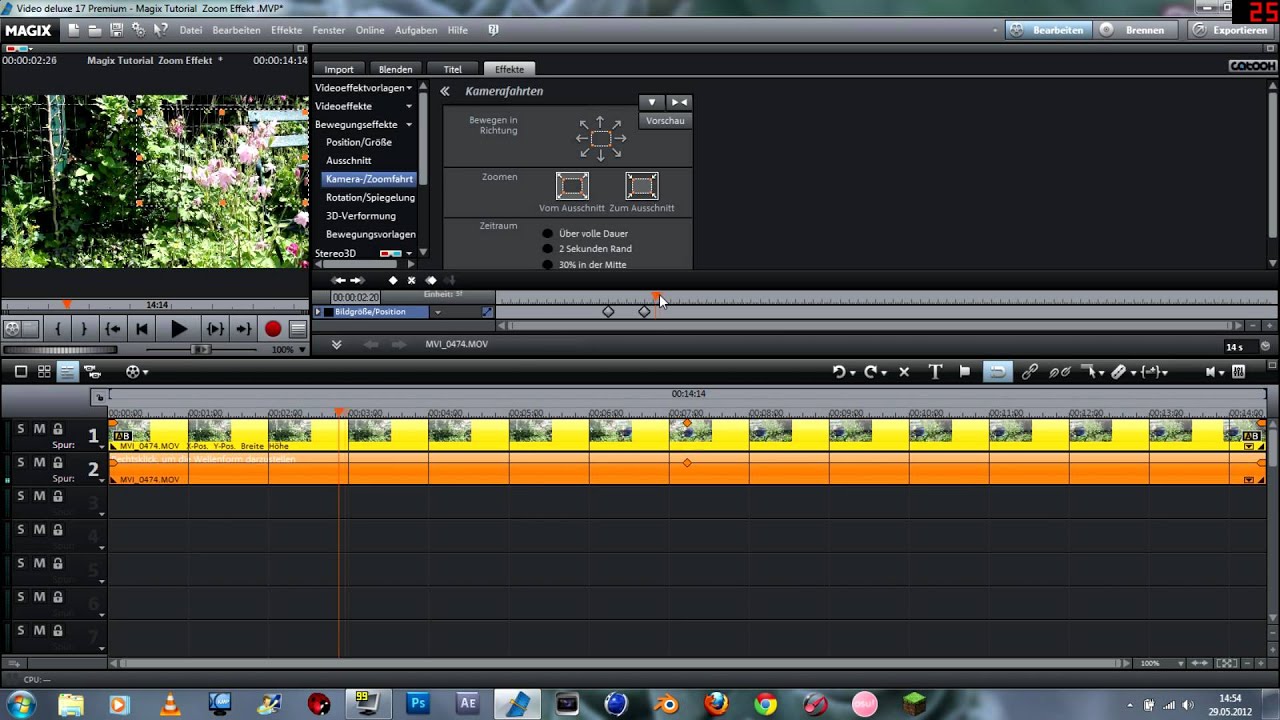The image size is (1280, 720).
Task: Open title editor T icon
Action: click(935, 372)
